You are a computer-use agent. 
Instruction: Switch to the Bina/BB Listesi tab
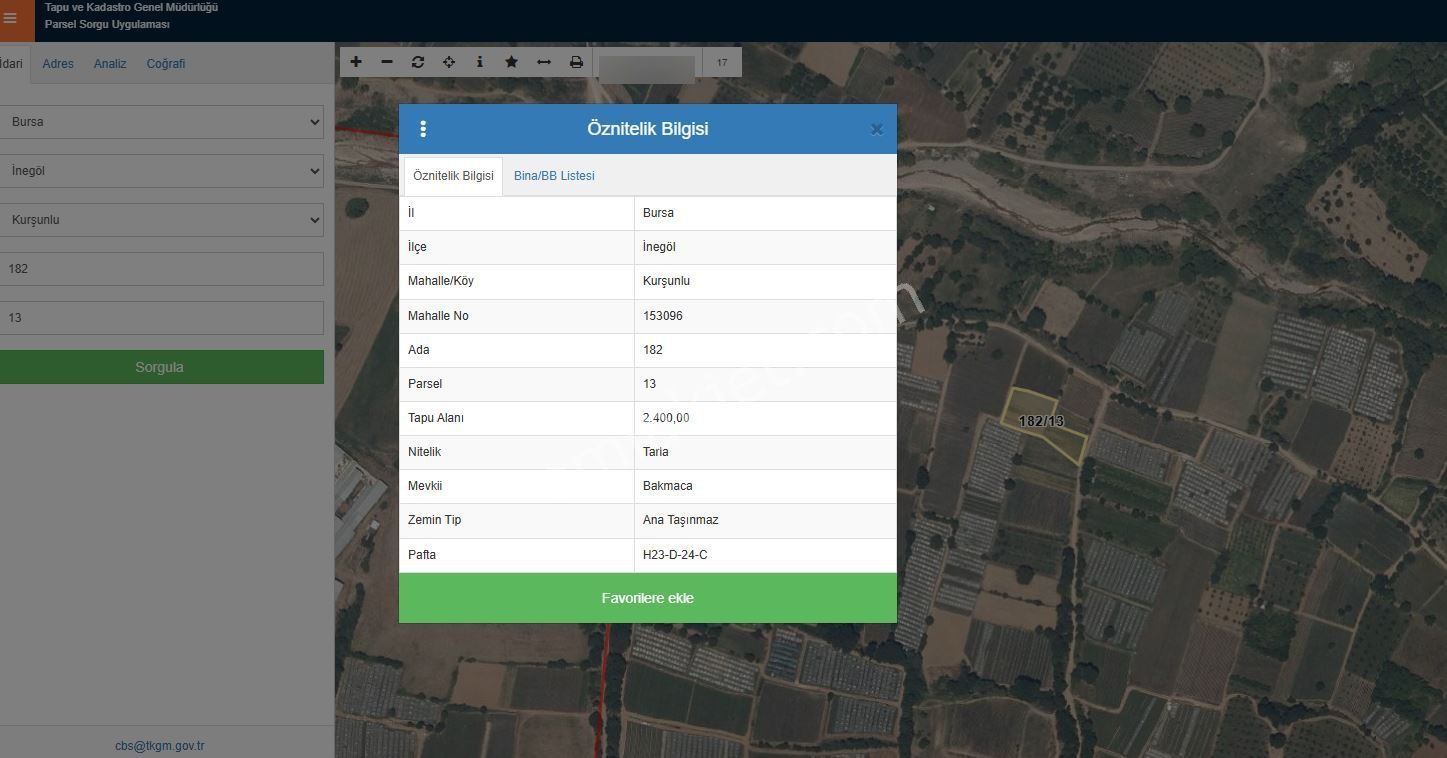[x=554, y=176]
